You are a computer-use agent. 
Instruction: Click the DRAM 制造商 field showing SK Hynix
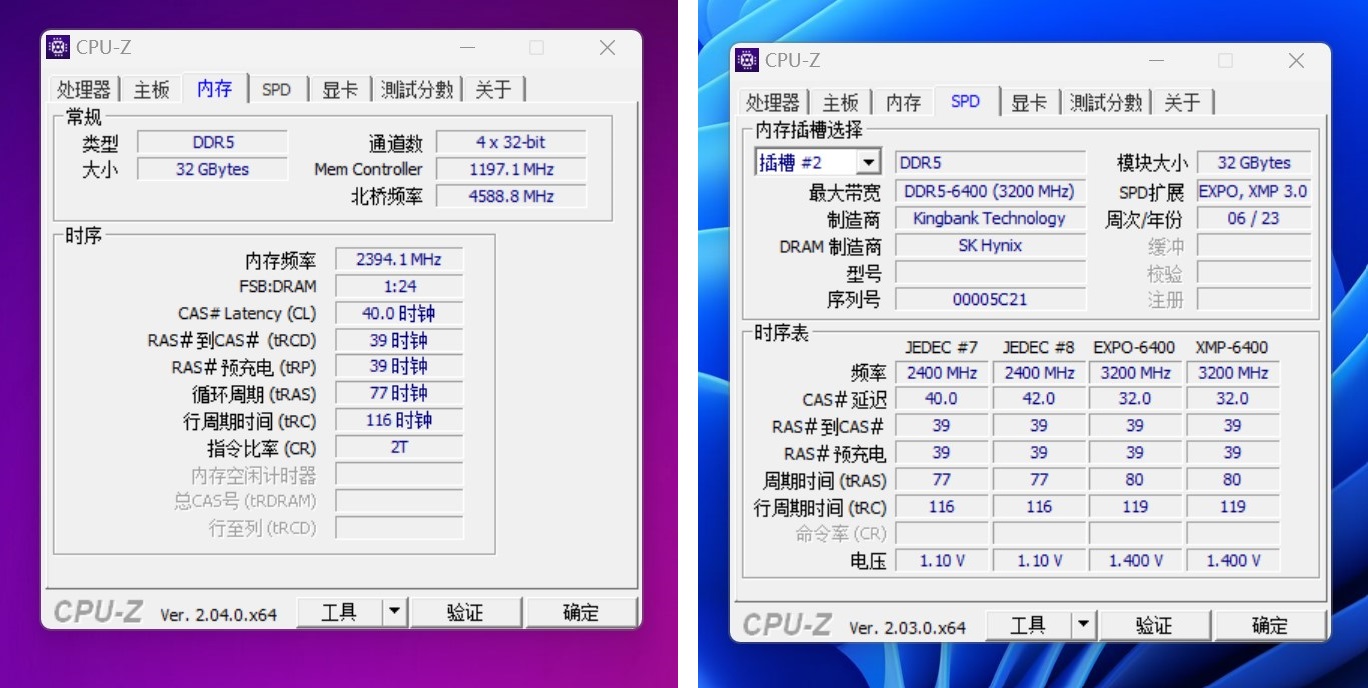point(988,245)
